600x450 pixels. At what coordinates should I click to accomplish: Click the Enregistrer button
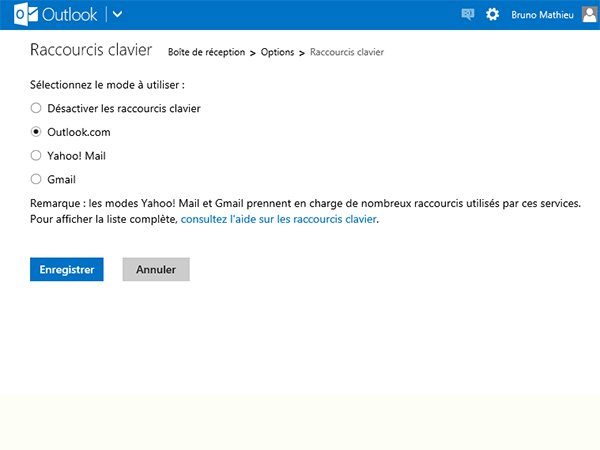point(67,269)
